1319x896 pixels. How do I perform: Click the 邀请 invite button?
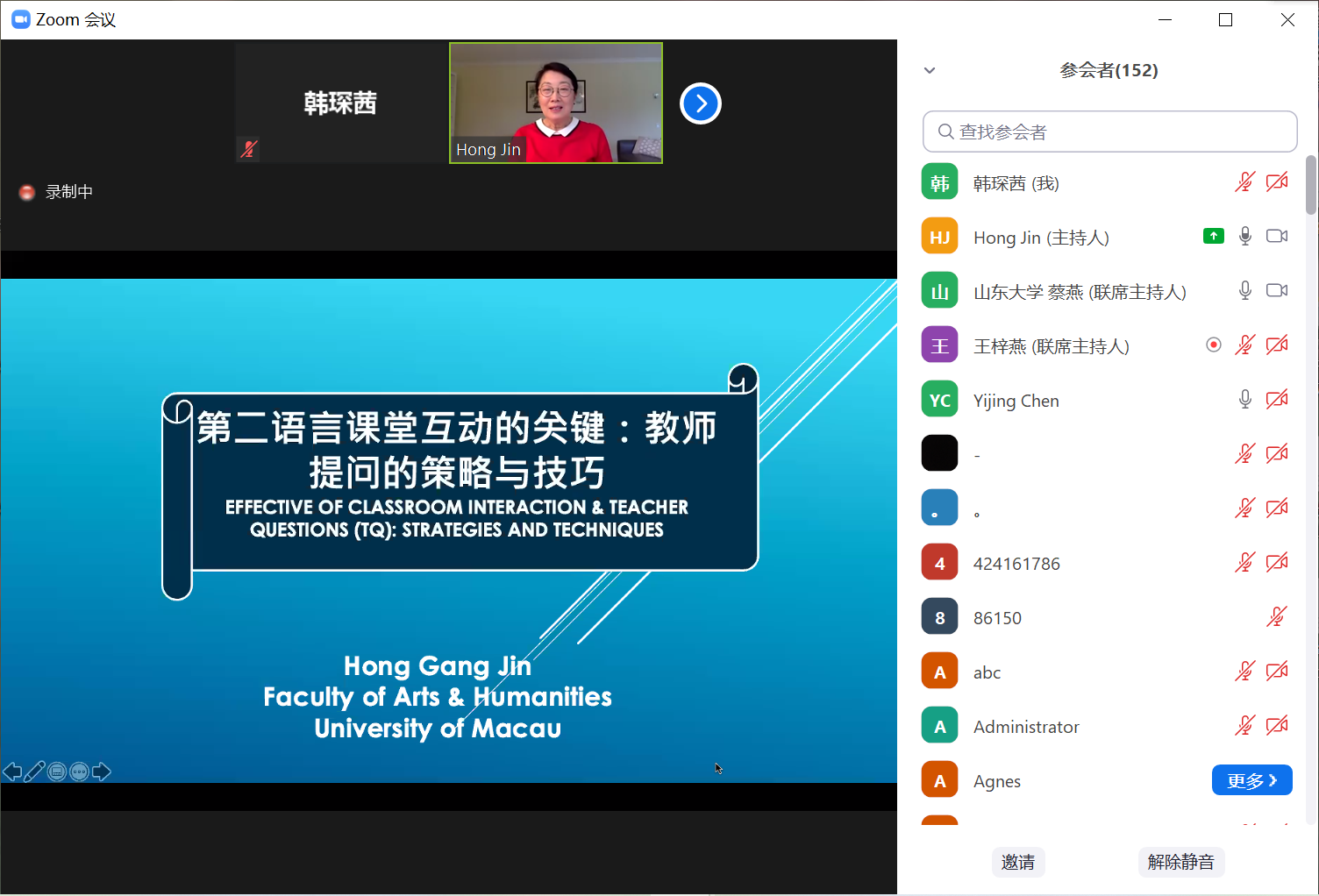[1017, 862]
